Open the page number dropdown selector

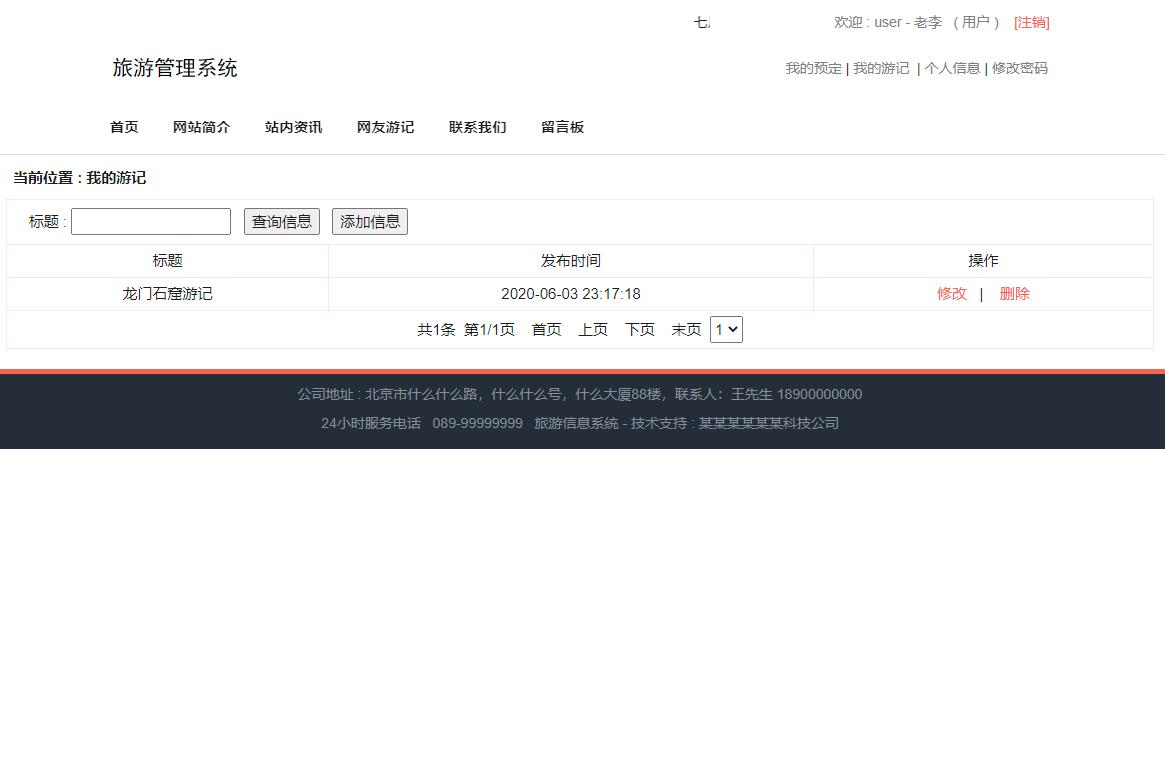726,329
